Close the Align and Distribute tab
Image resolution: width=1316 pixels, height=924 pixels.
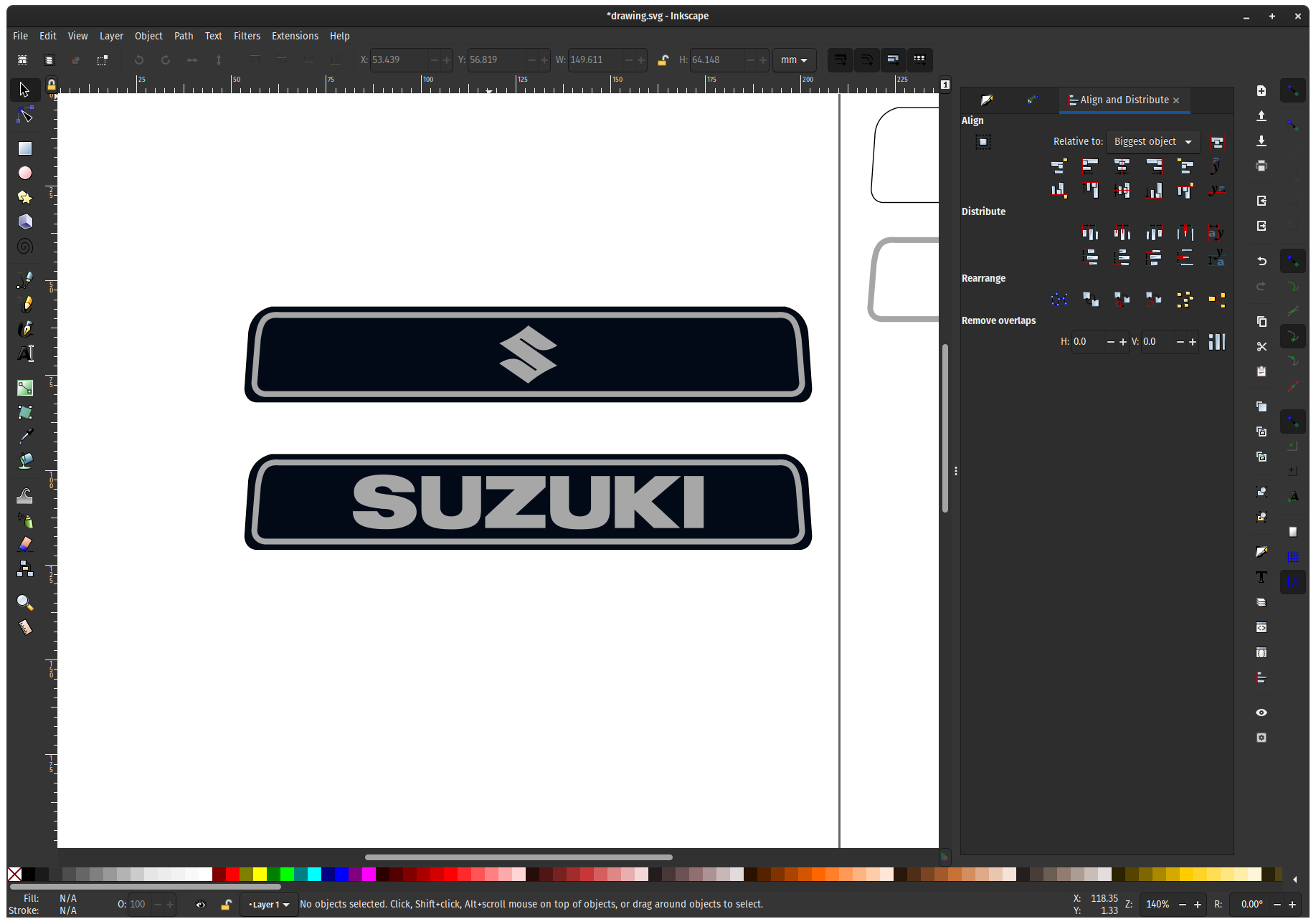point(1176,100)
